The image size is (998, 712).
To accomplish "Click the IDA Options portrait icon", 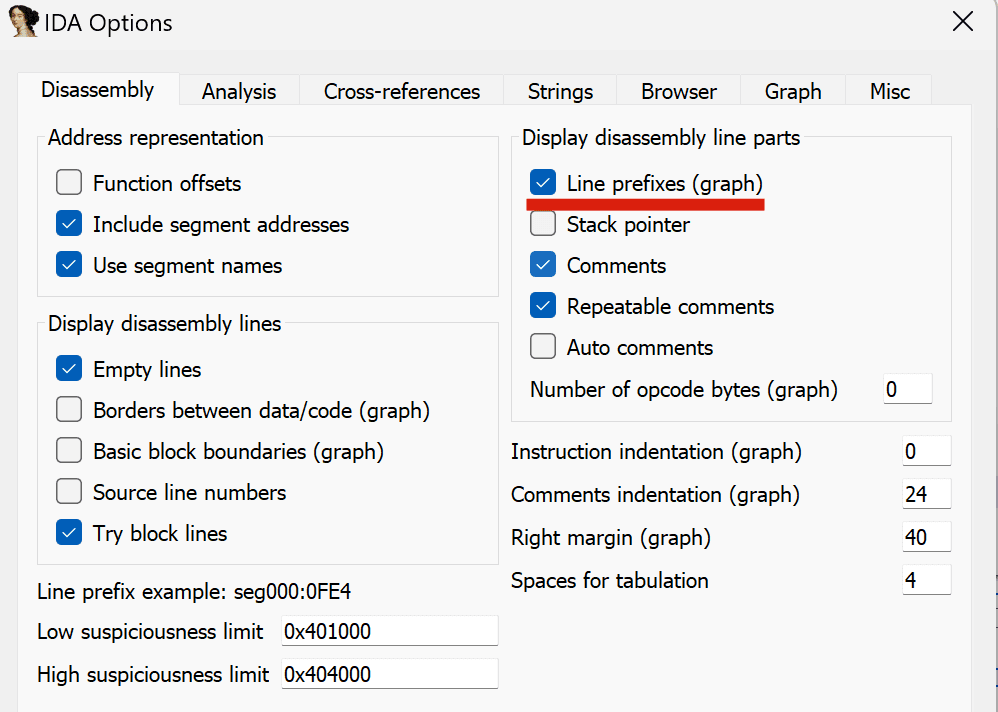I will pyautogui.click(x=24, y=22).
